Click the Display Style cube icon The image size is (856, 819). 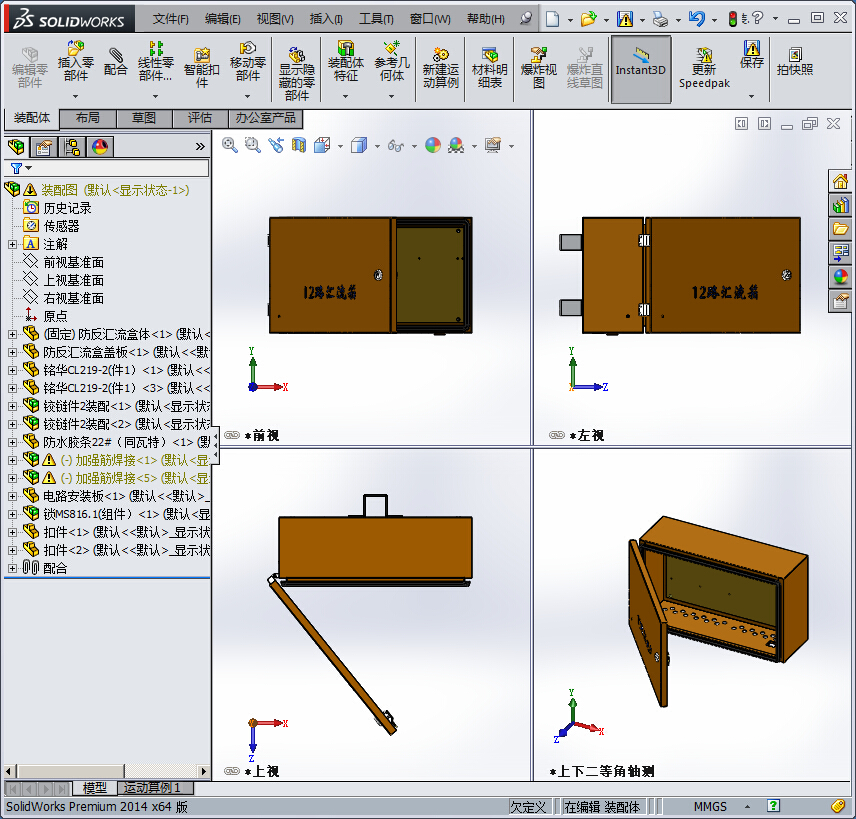(359, 145)
